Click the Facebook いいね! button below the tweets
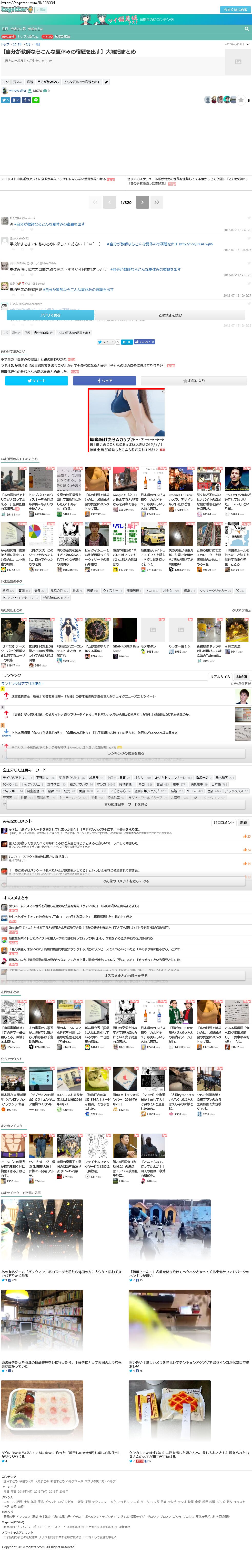This screenshot has width=252, height=1568. (x=145, y=342)
